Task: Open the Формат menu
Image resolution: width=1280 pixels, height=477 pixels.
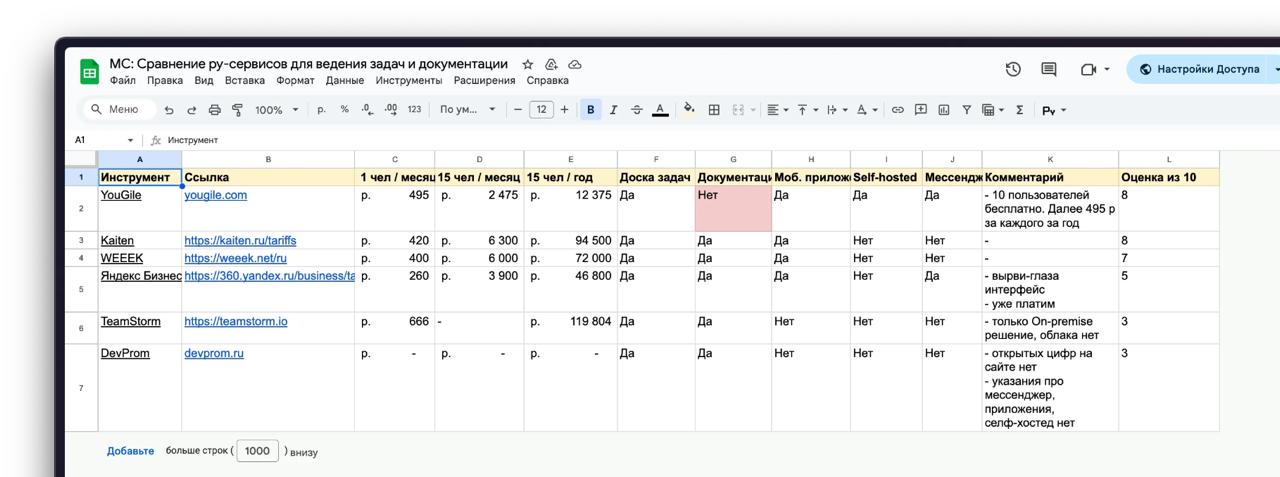Action: 295,80
